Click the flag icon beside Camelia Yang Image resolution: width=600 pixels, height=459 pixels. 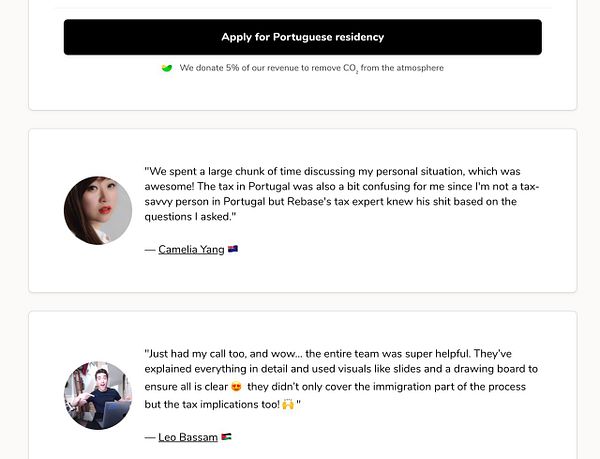point(233,249)
